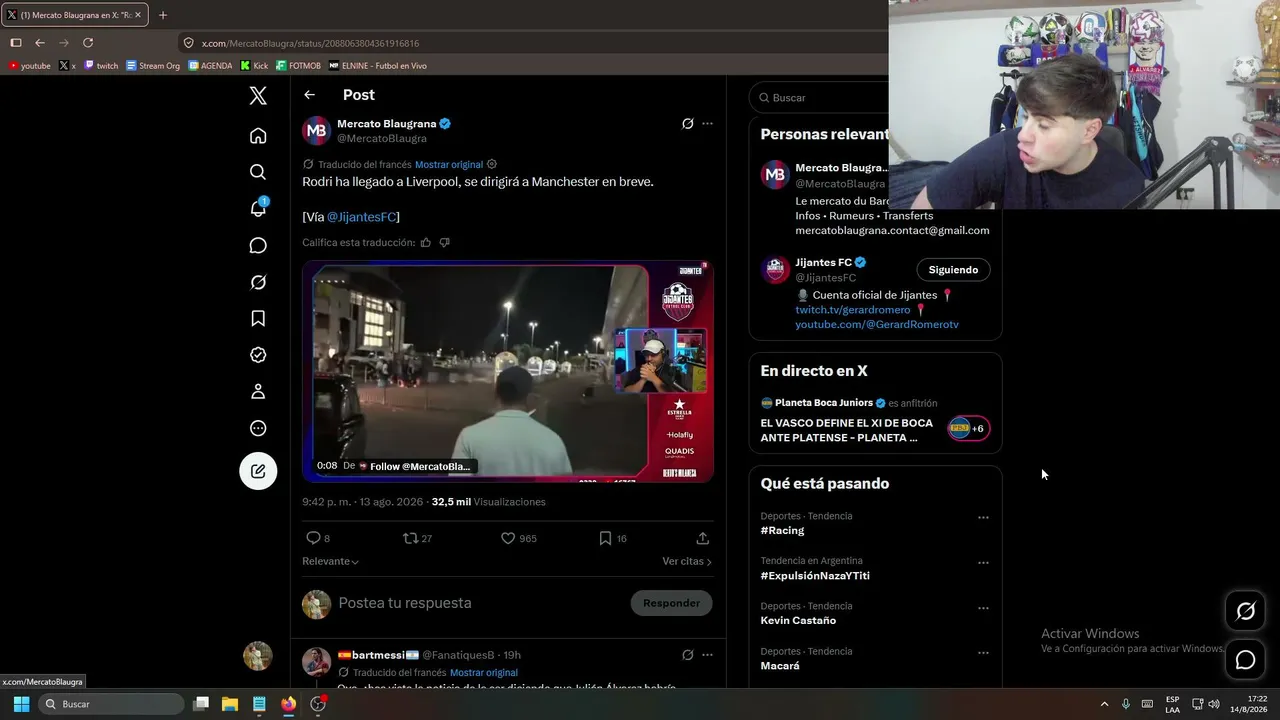Compose a new post with quill button
The image size is (1280, 720).
(258, 471)
